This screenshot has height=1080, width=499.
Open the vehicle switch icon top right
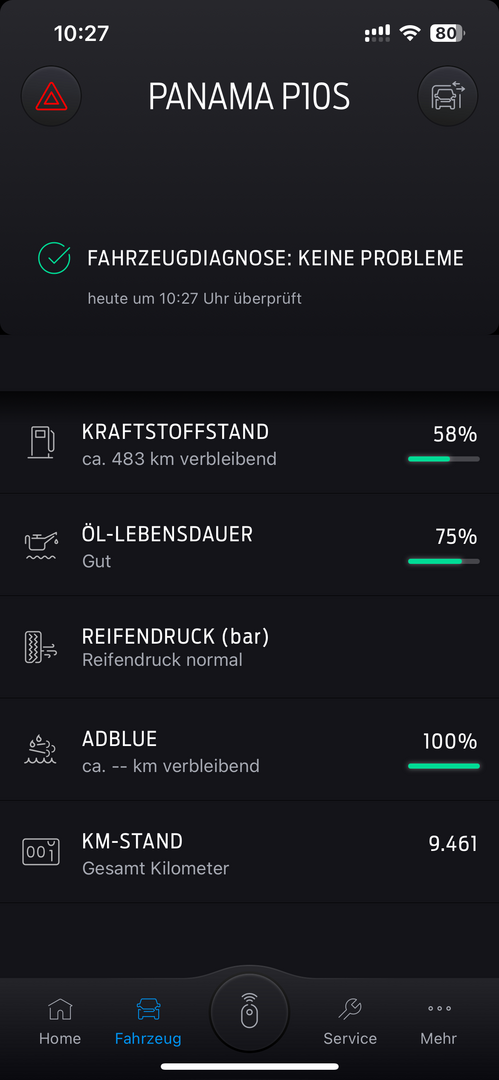[x=448, y=96]
